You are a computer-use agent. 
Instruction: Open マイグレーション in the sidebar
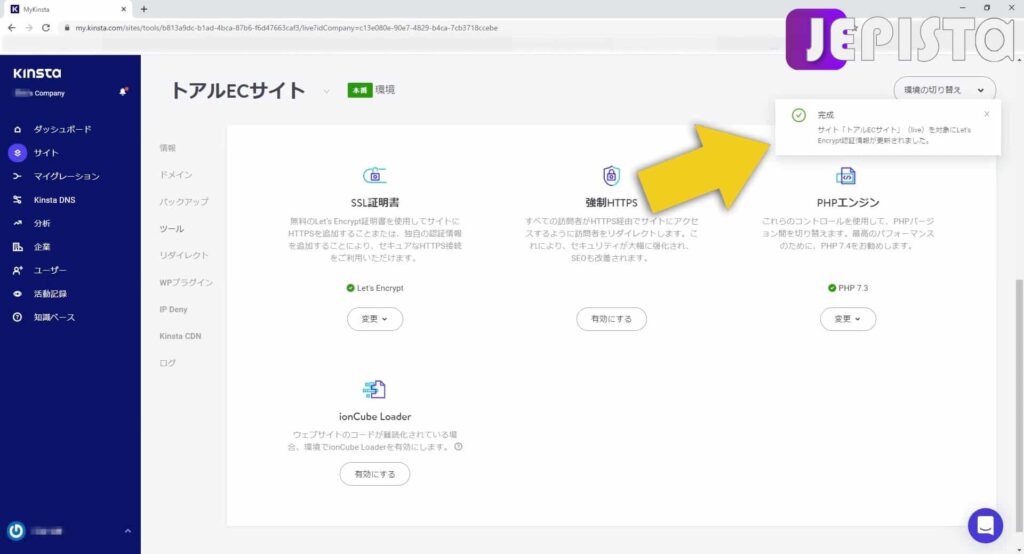pos(66,176)
